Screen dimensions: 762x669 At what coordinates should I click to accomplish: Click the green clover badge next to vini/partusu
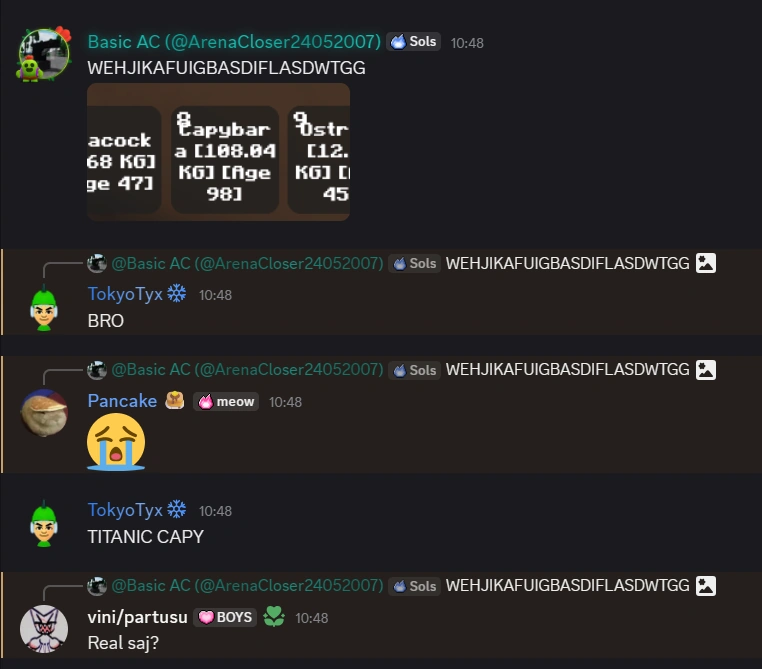[x=274, y=617]
